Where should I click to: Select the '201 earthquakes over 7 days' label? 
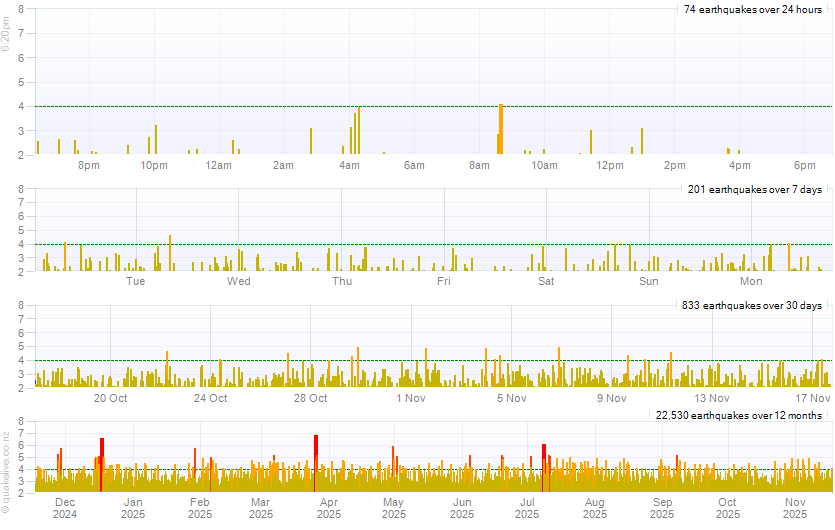pyautogui.click(x=755, y=189)
